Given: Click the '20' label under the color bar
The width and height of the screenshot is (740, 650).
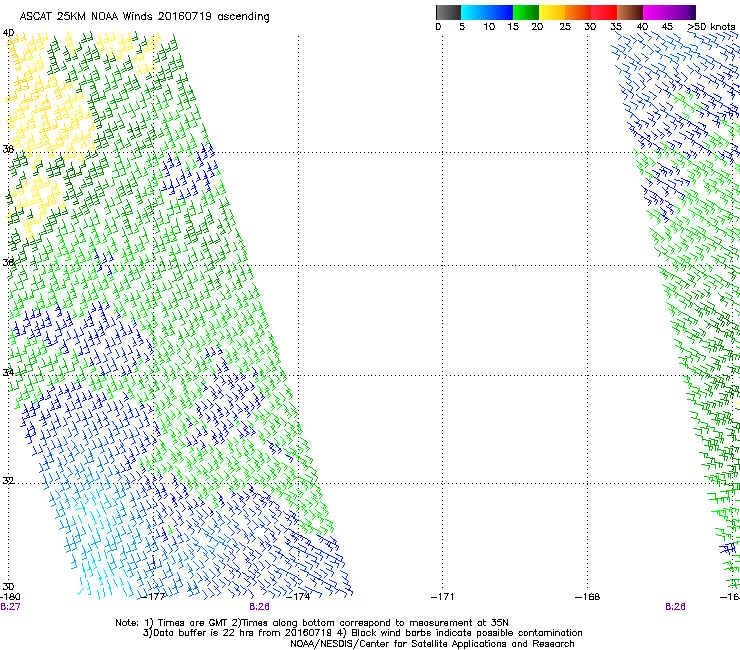Looking at the screenshot, I should [x=537, y=27].
